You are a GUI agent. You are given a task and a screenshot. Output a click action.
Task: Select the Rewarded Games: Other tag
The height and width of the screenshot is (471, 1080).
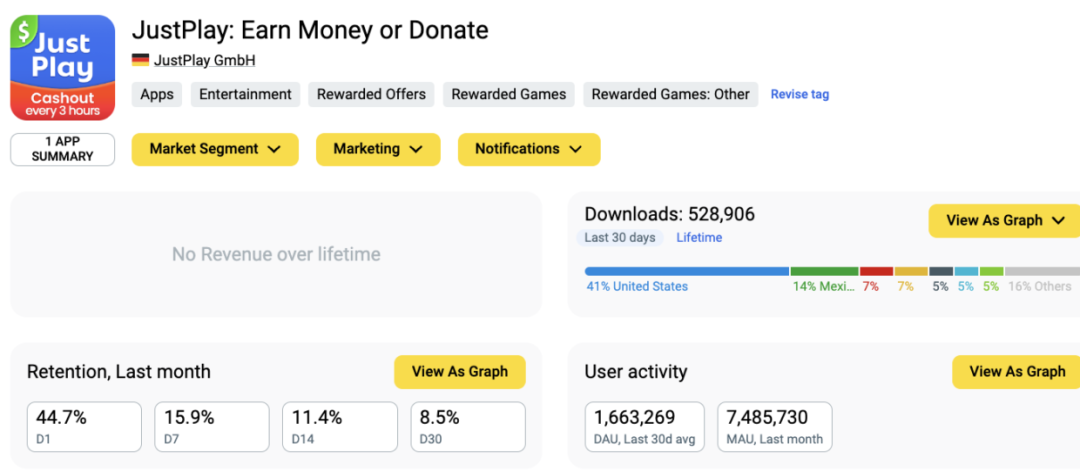pos(670,94)
